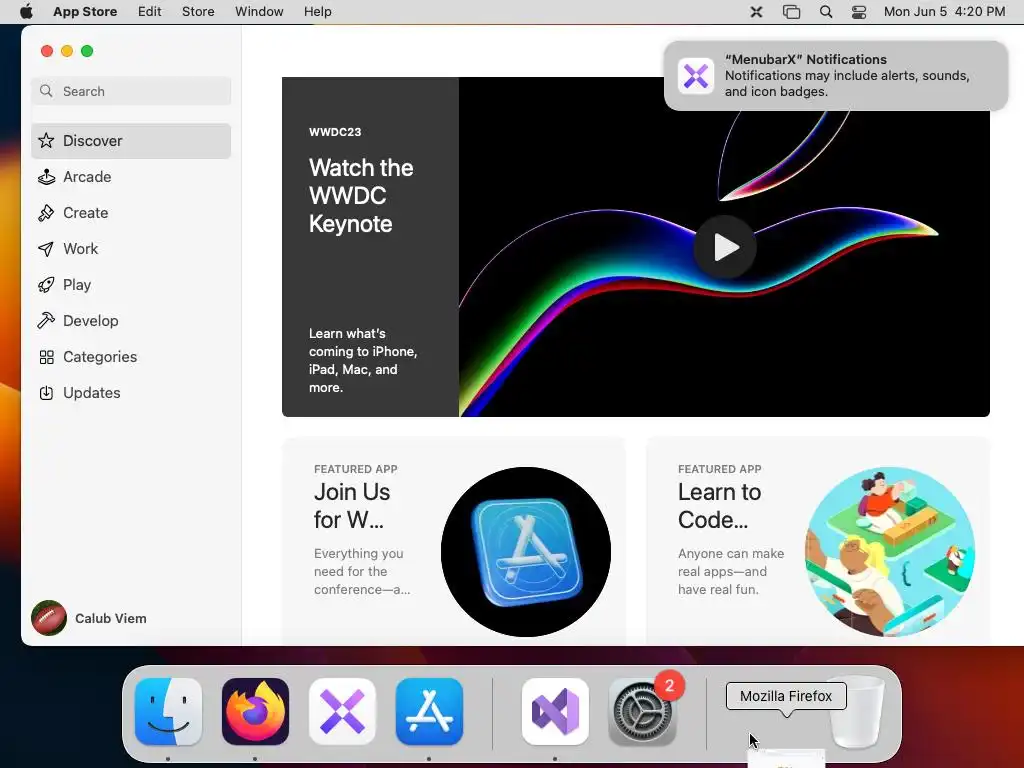Image resolution: width=1024 pixels, height=768 pixels.
Task: Click the date and time in menu bar
Action: pos(944,12)
